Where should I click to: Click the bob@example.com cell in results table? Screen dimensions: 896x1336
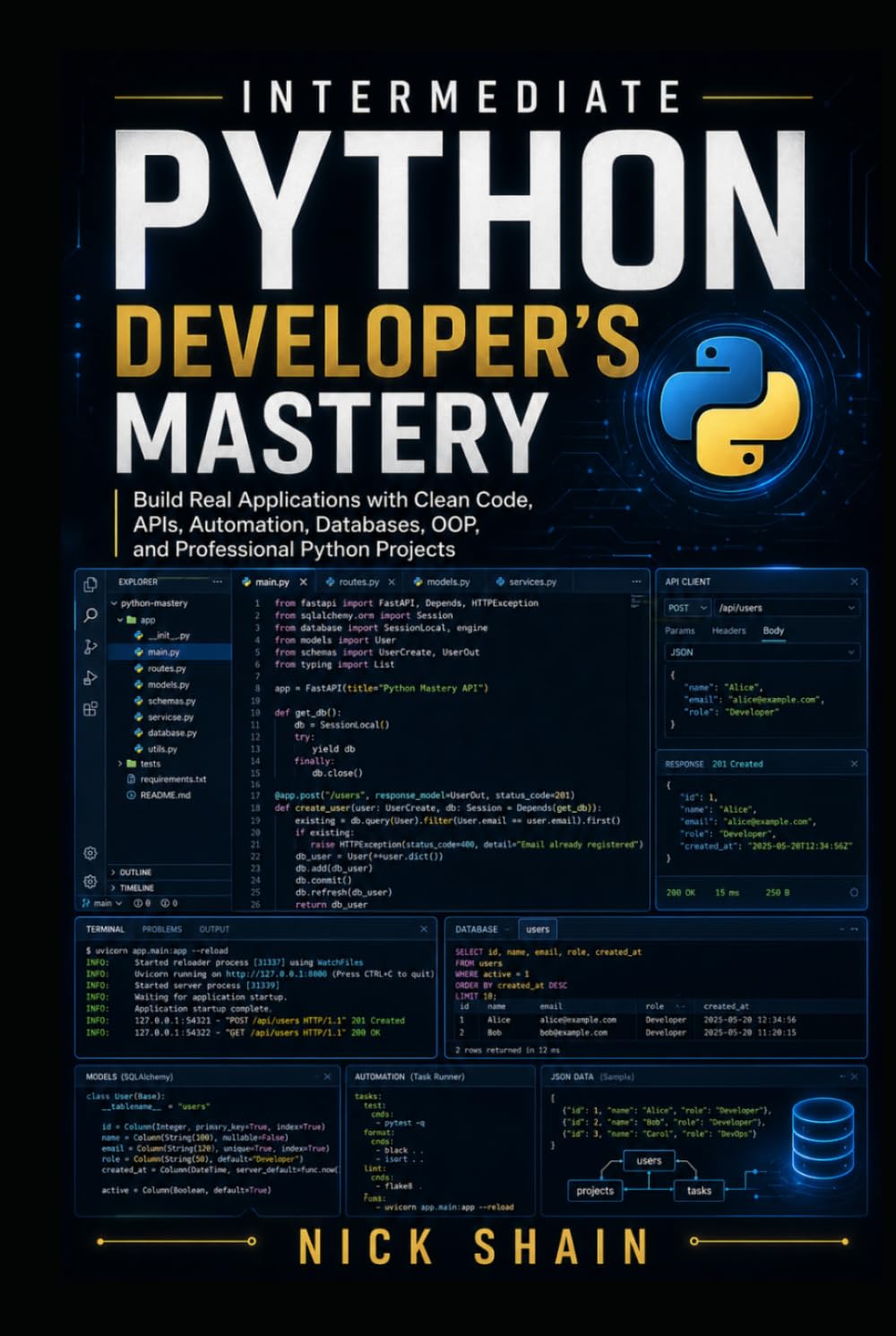coord(573,1031)
